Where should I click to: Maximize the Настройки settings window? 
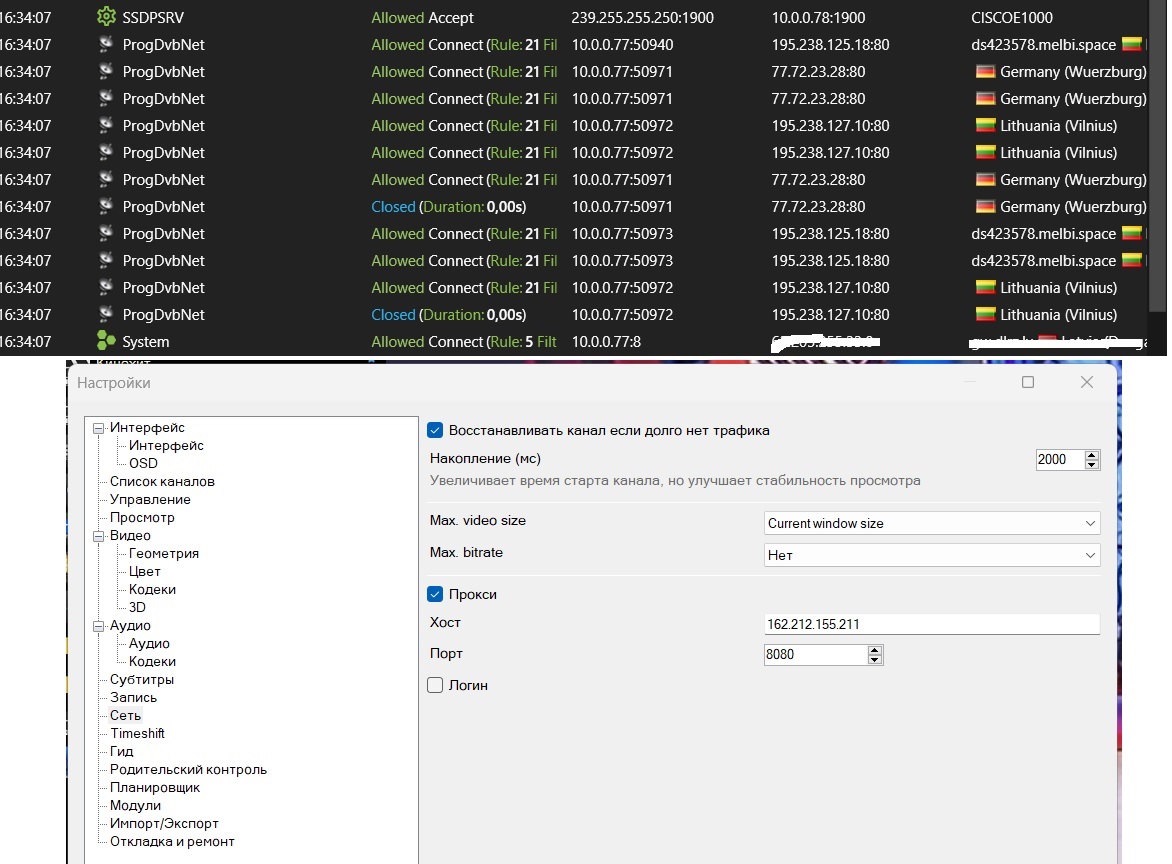coord(1028,382)
